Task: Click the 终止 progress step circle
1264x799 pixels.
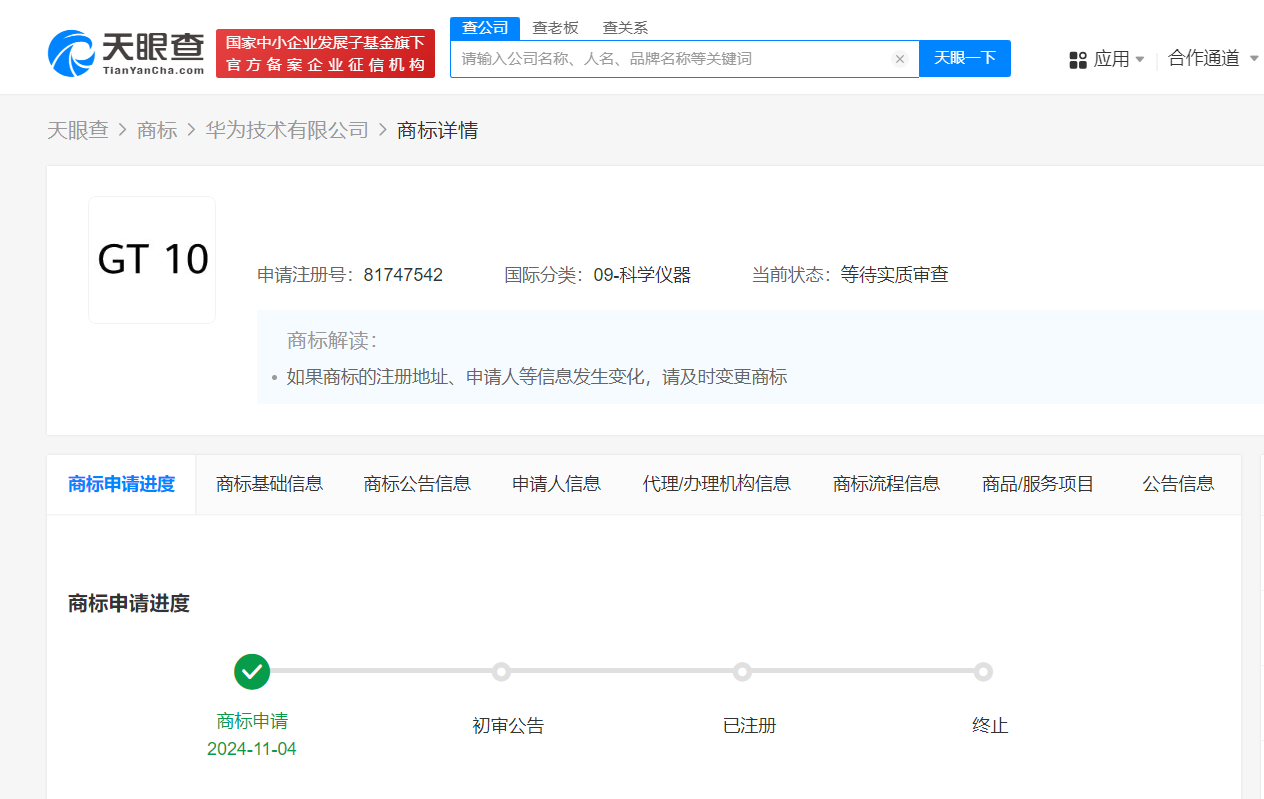Action: (983, 672)
